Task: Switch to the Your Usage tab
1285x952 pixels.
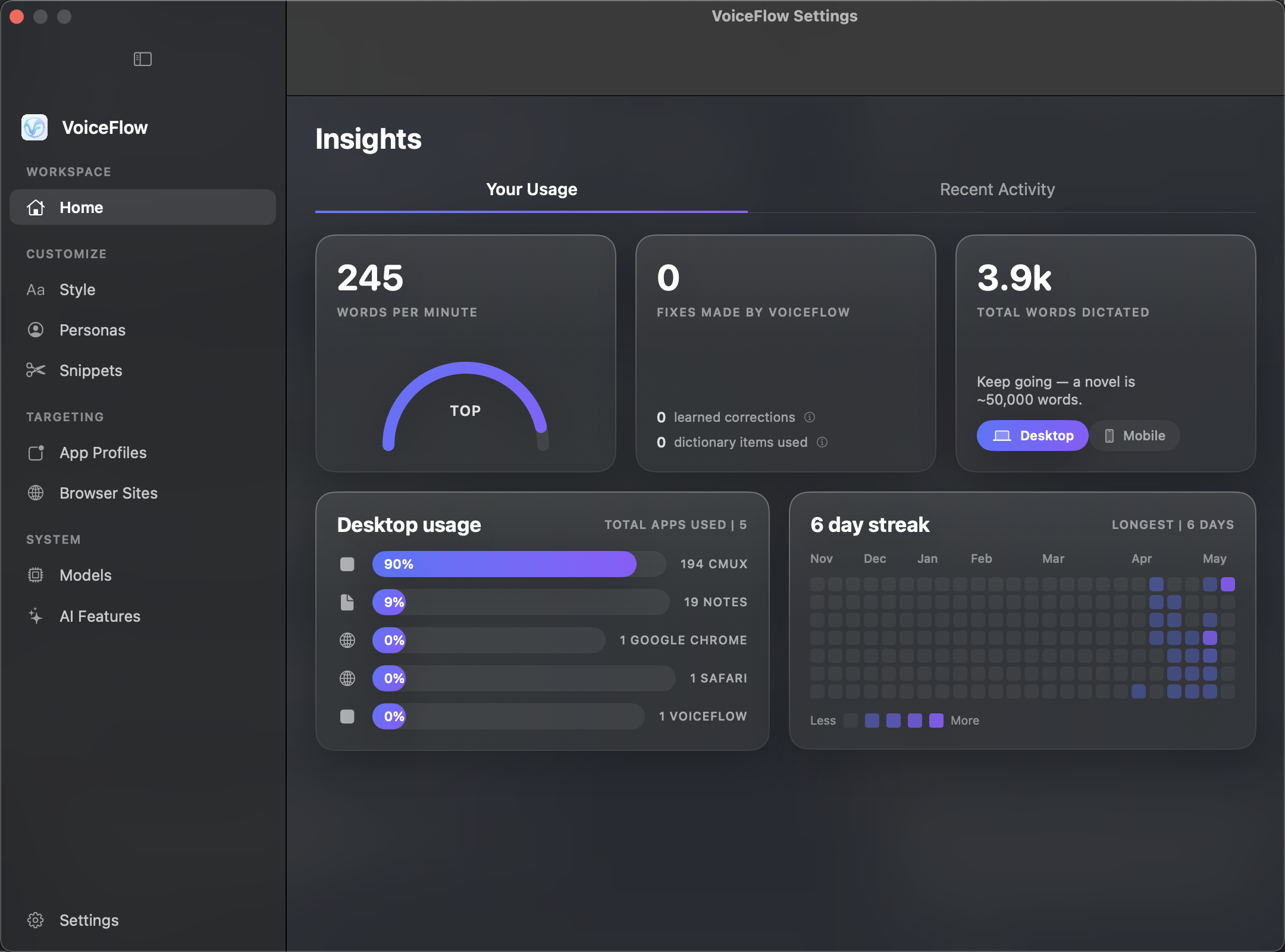Action: (x=531, y=189)
